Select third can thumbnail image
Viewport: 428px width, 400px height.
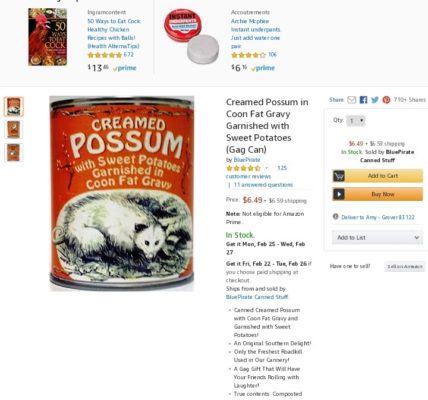click(x=14, y=152)
